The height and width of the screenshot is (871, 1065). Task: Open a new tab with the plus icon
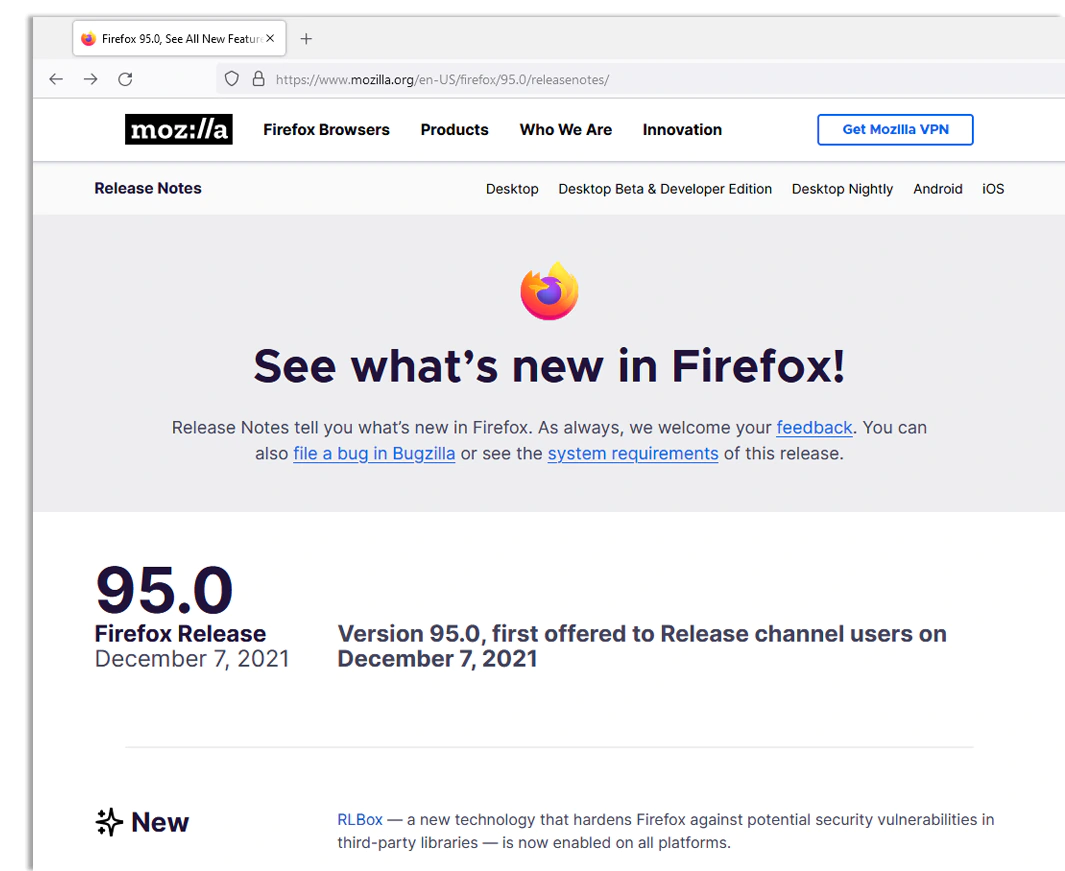[x=306, y=39]
